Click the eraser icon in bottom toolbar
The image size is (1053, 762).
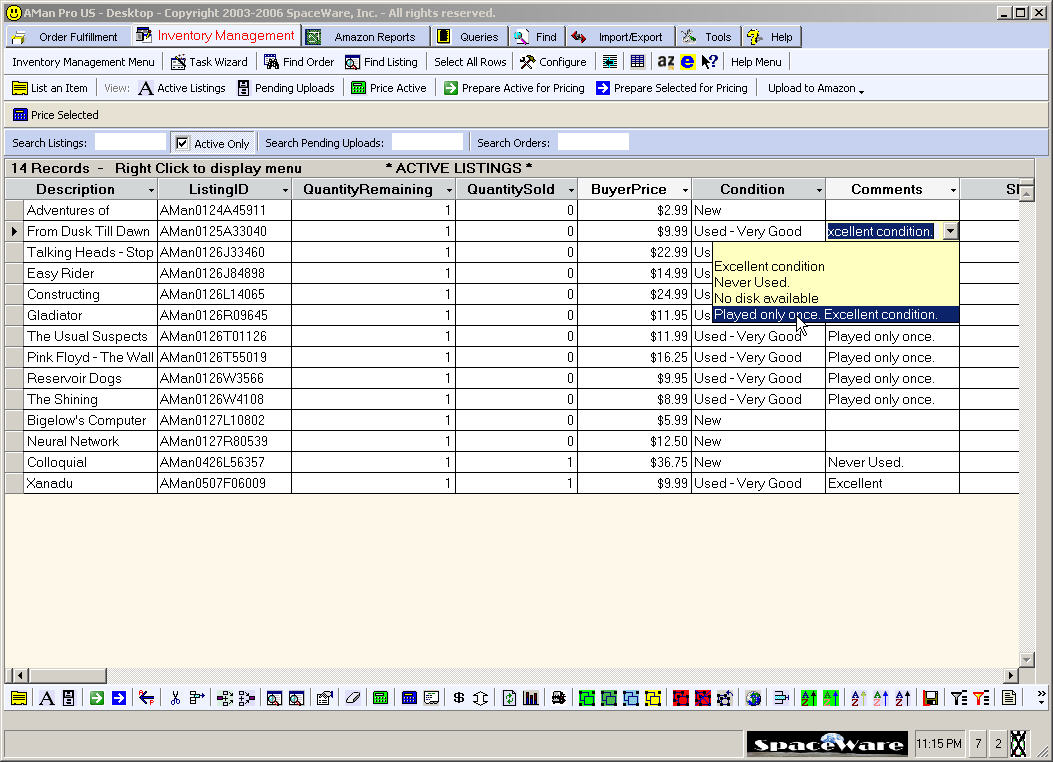352,698
